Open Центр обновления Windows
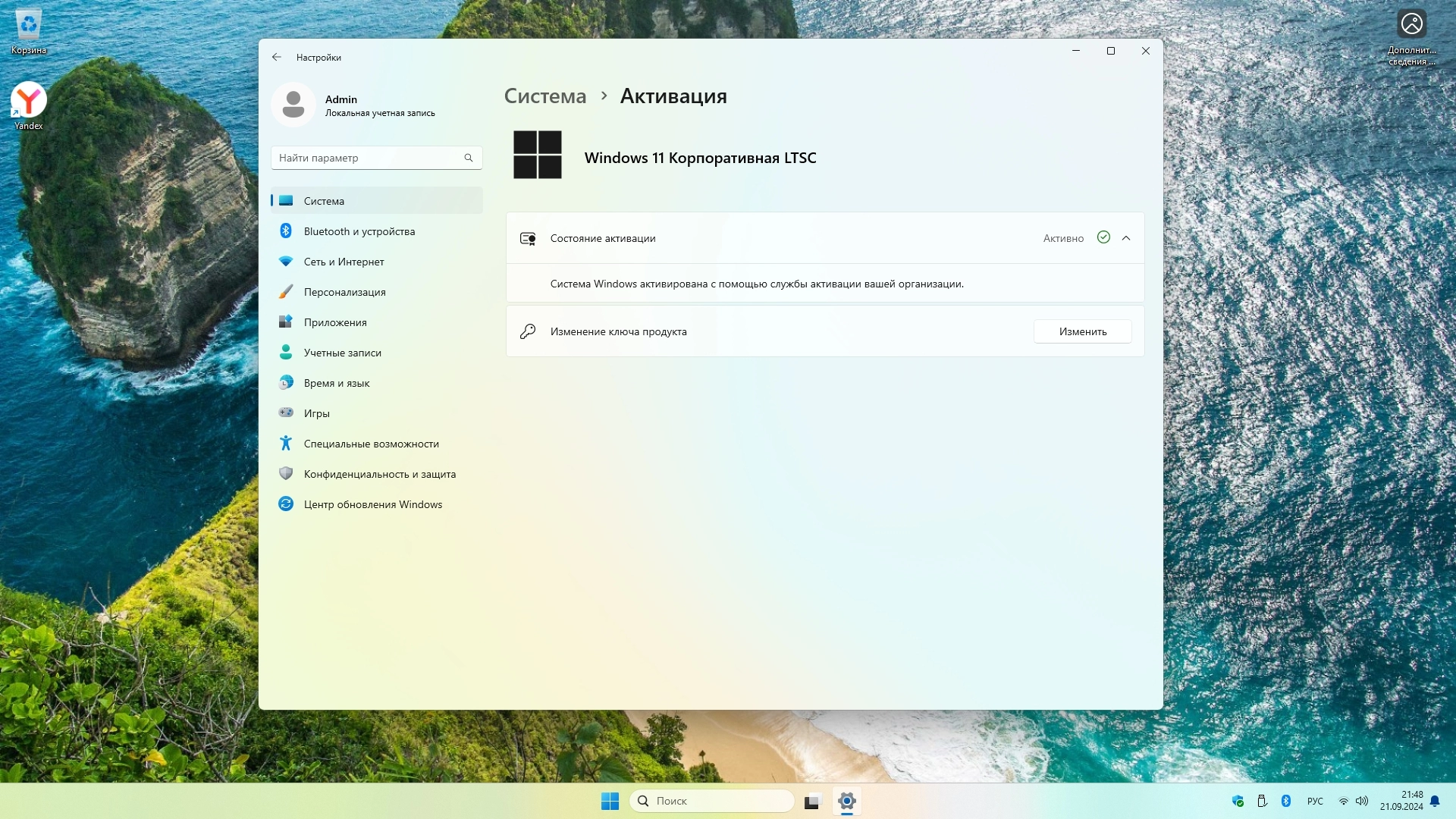The image size is (1456, 819). pos(372,504)
